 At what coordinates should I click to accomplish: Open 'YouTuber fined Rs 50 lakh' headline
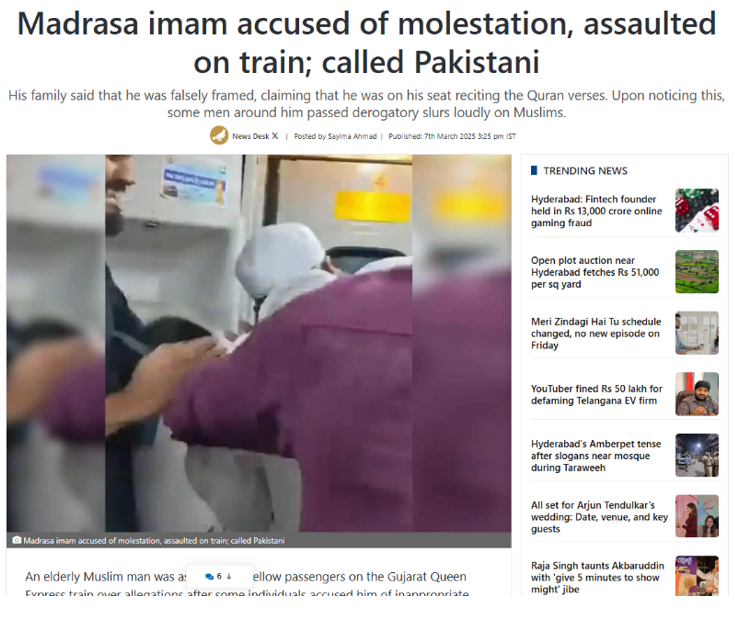(596, 395)
